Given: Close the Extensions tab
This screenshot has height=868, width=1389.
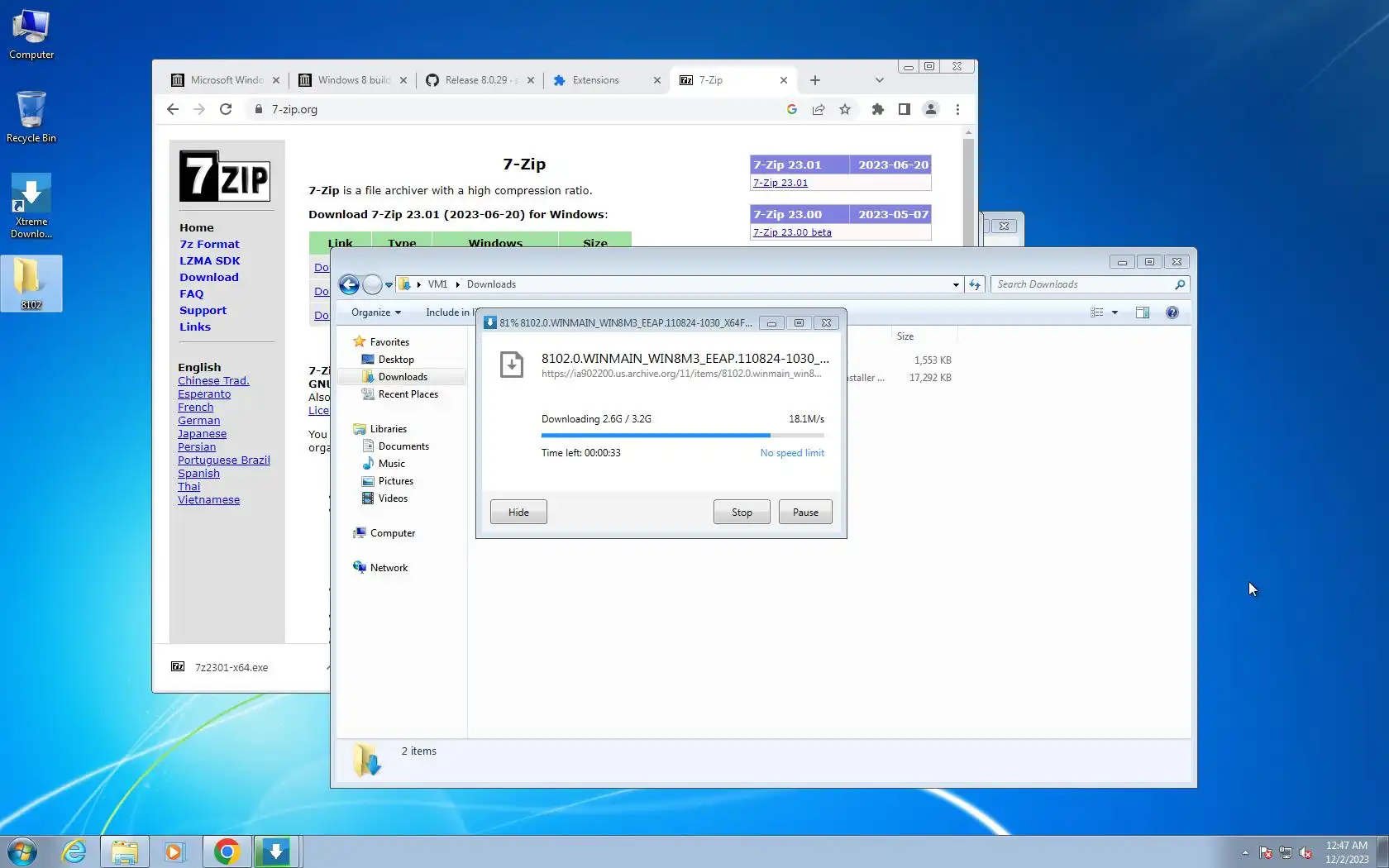Looking at the screenshot, I should [657, 80].
